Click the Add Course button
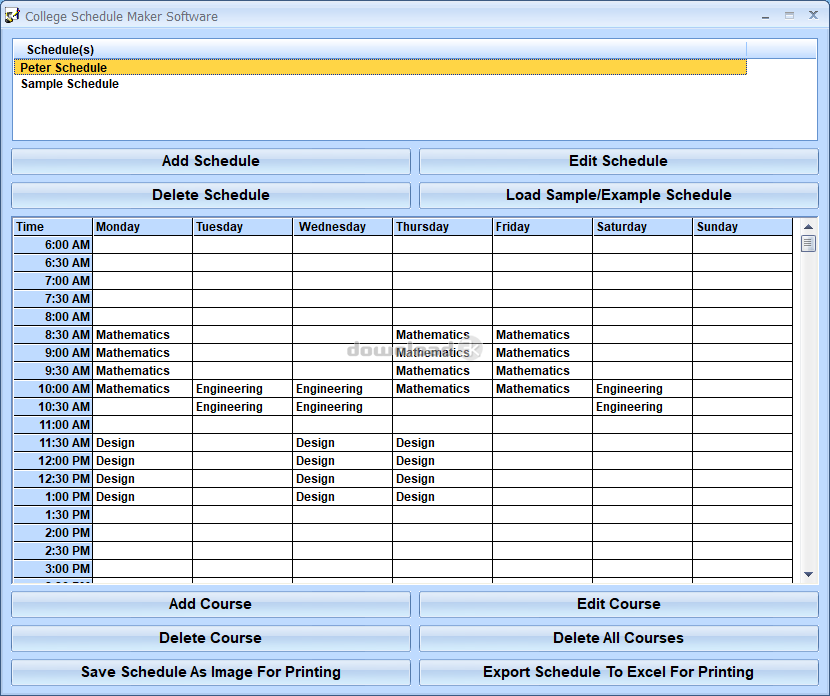This screenshot has width=830, height=696. pos(211,604)
